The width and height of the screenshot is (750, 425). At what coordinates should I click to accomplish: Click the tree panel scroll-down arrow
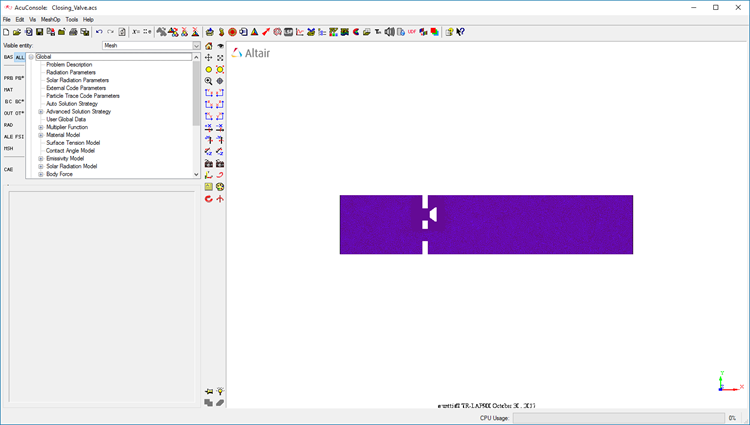click(196, 174)
